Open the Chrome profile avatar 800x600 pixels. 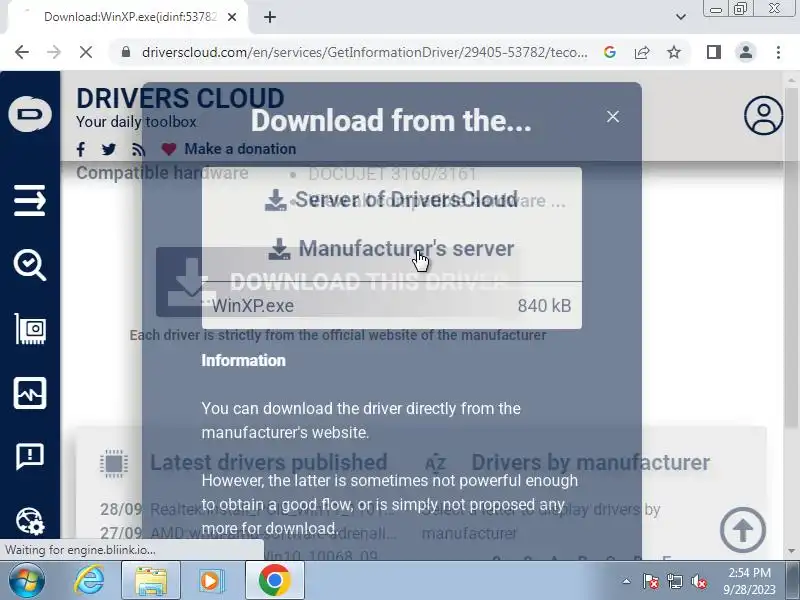[x=746, y=52]
